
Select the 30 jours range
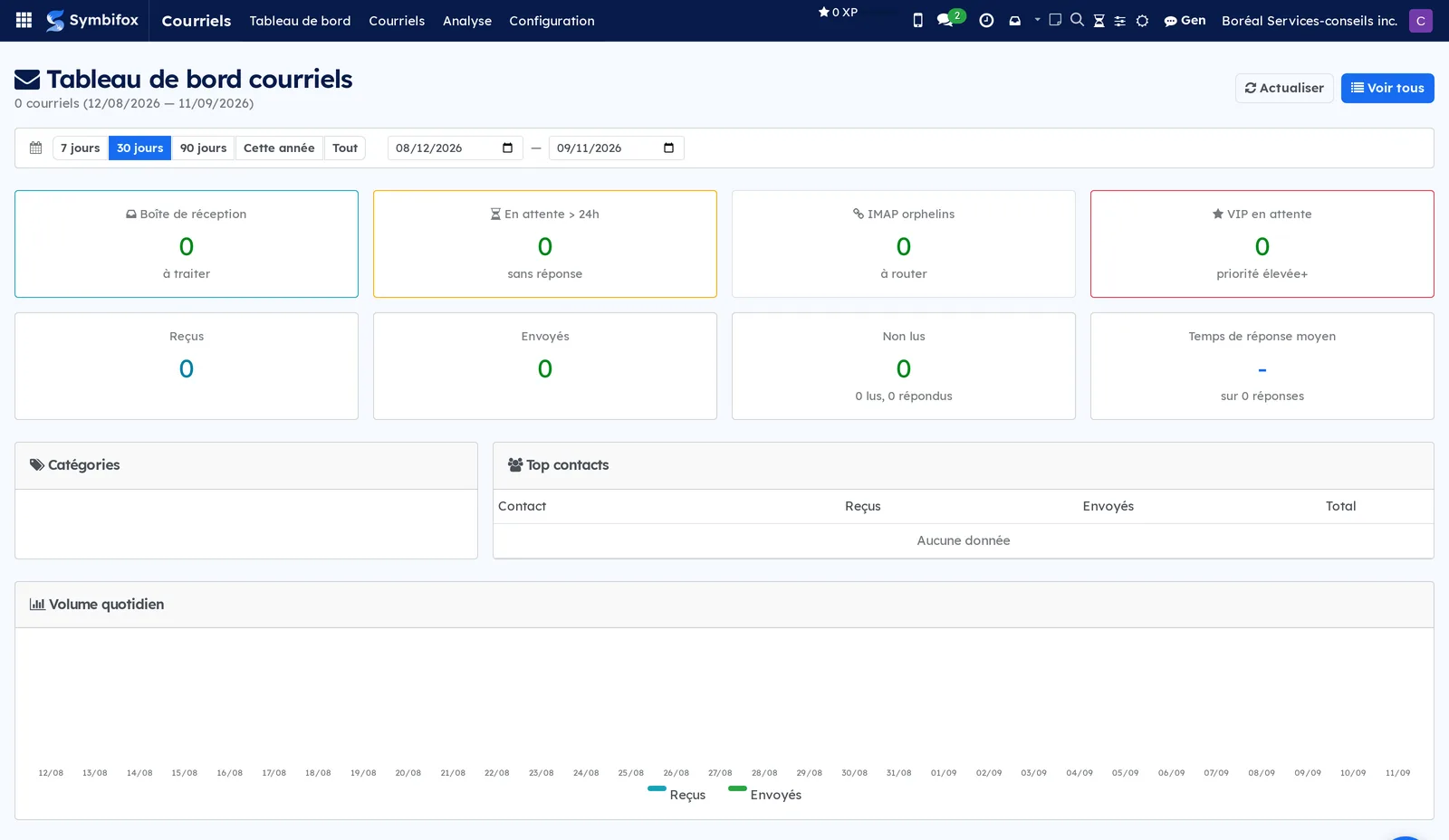point(139,148)
